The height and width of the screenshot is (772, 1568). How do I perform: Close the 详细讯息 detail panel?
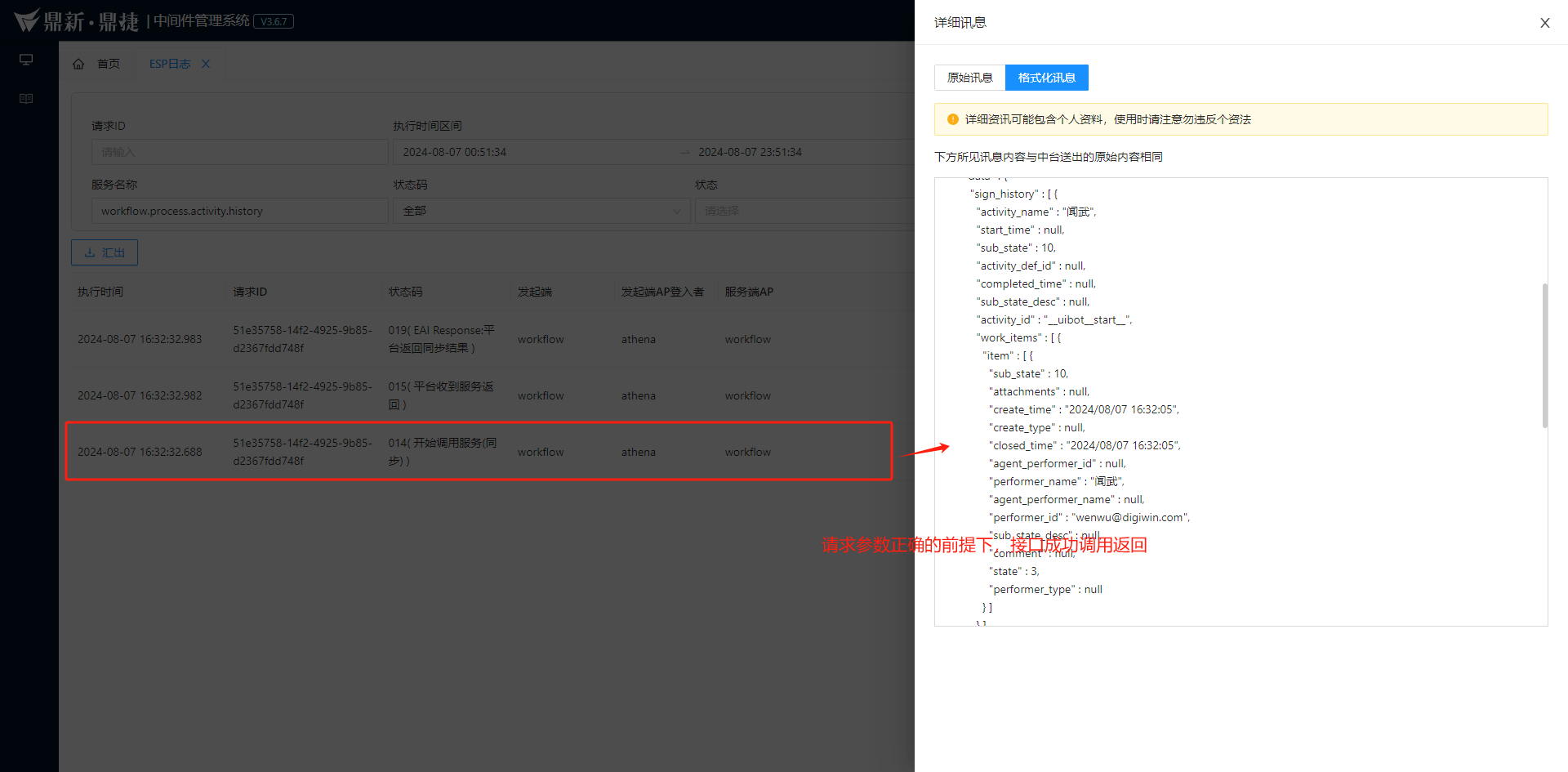[1544, 23]
